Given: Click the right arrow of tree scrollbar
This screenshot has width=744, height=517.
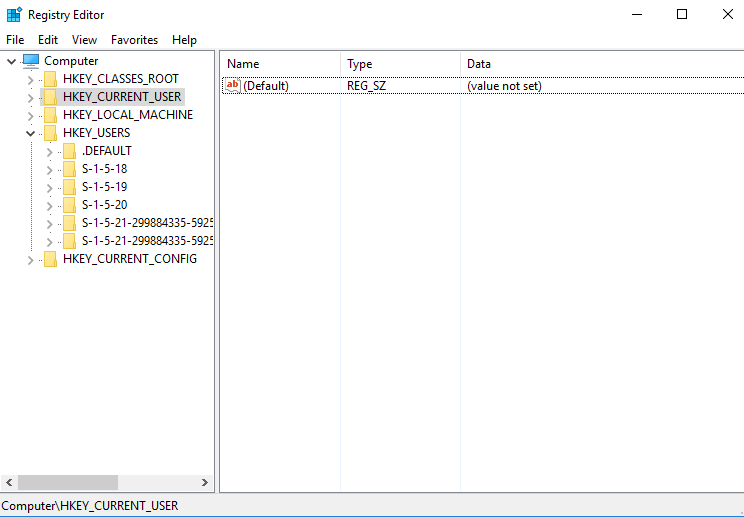Looking at the screenshot, I should (x=206, y=482).
